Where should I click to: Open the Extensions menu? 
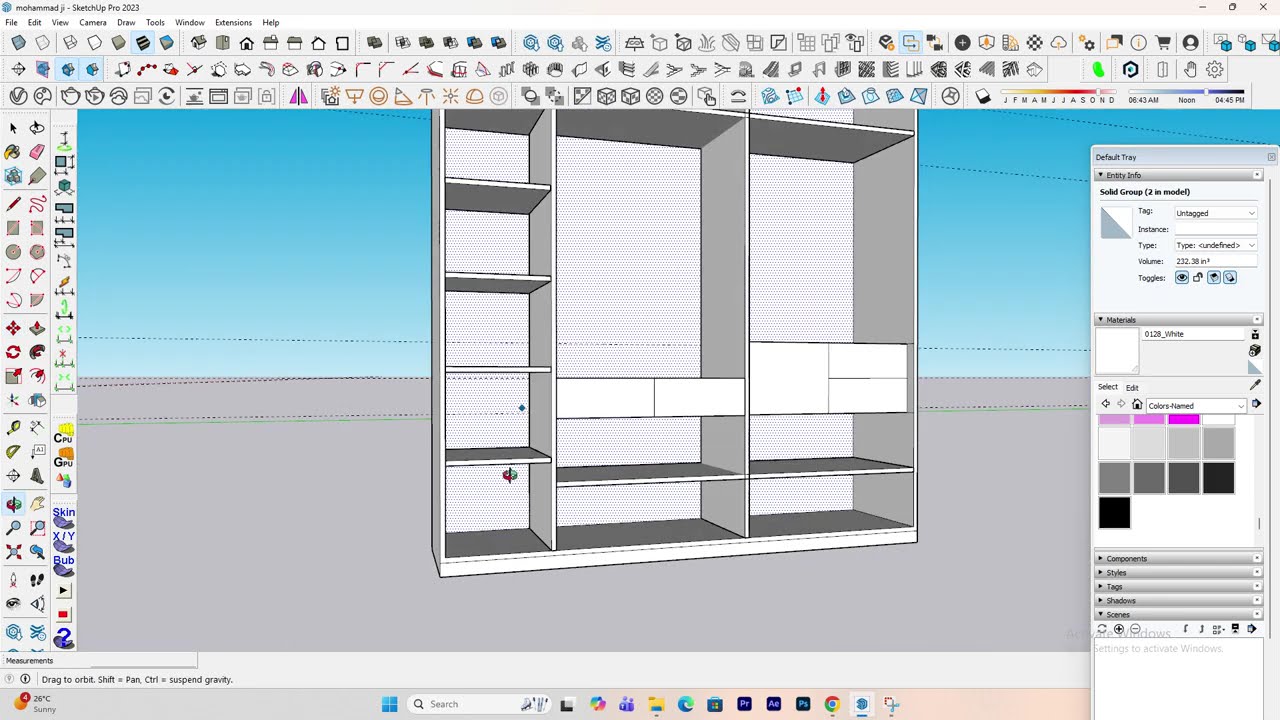tap(233, 22)
